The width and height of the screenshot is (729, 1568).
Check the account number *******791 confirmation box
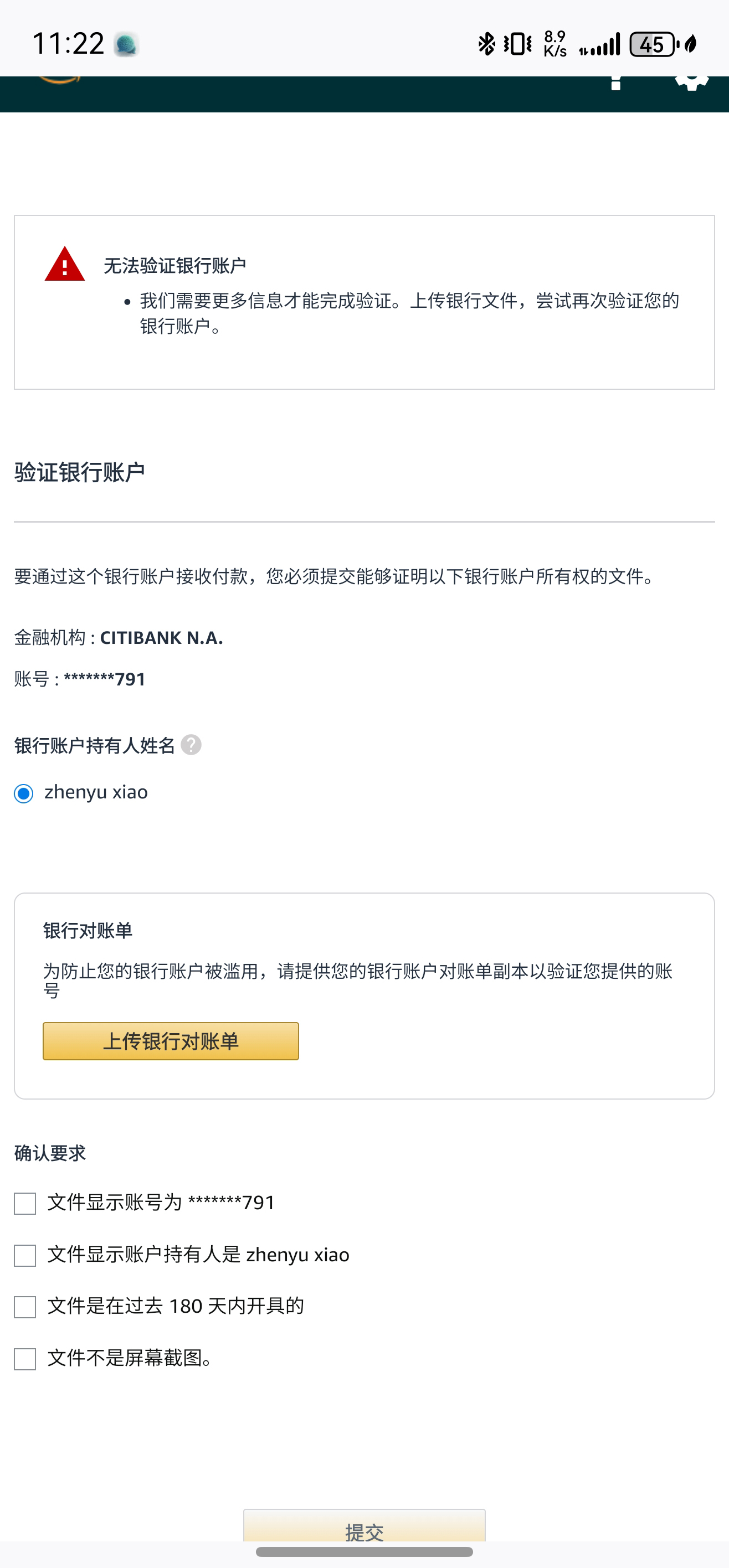pos(25,1203)
